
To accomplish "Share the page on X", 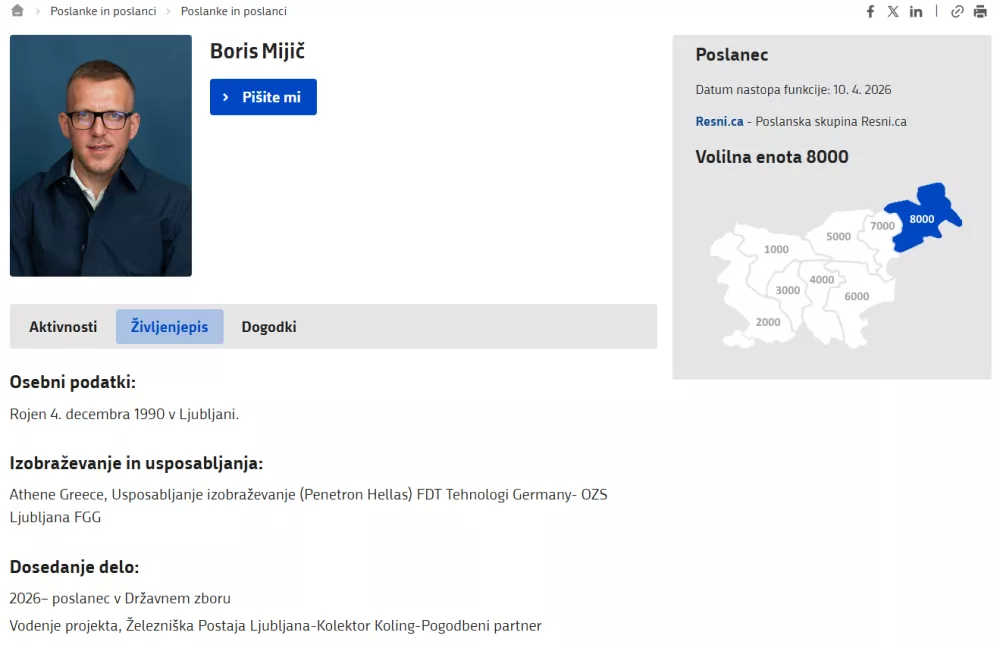I will point(893,11).
